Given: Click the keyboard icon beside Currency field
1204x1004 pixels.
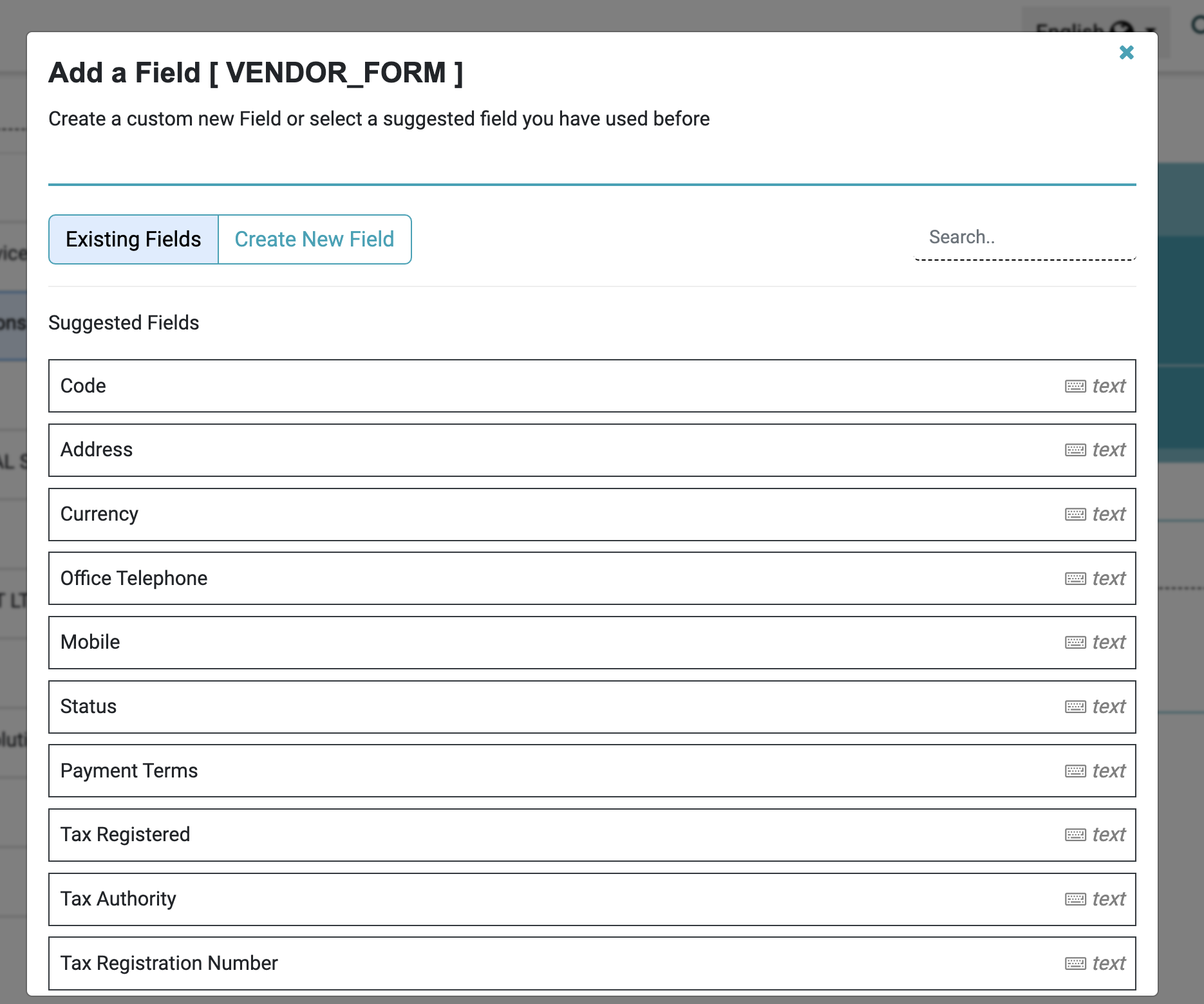Looking at the screenshot, I should (1074, 514).
